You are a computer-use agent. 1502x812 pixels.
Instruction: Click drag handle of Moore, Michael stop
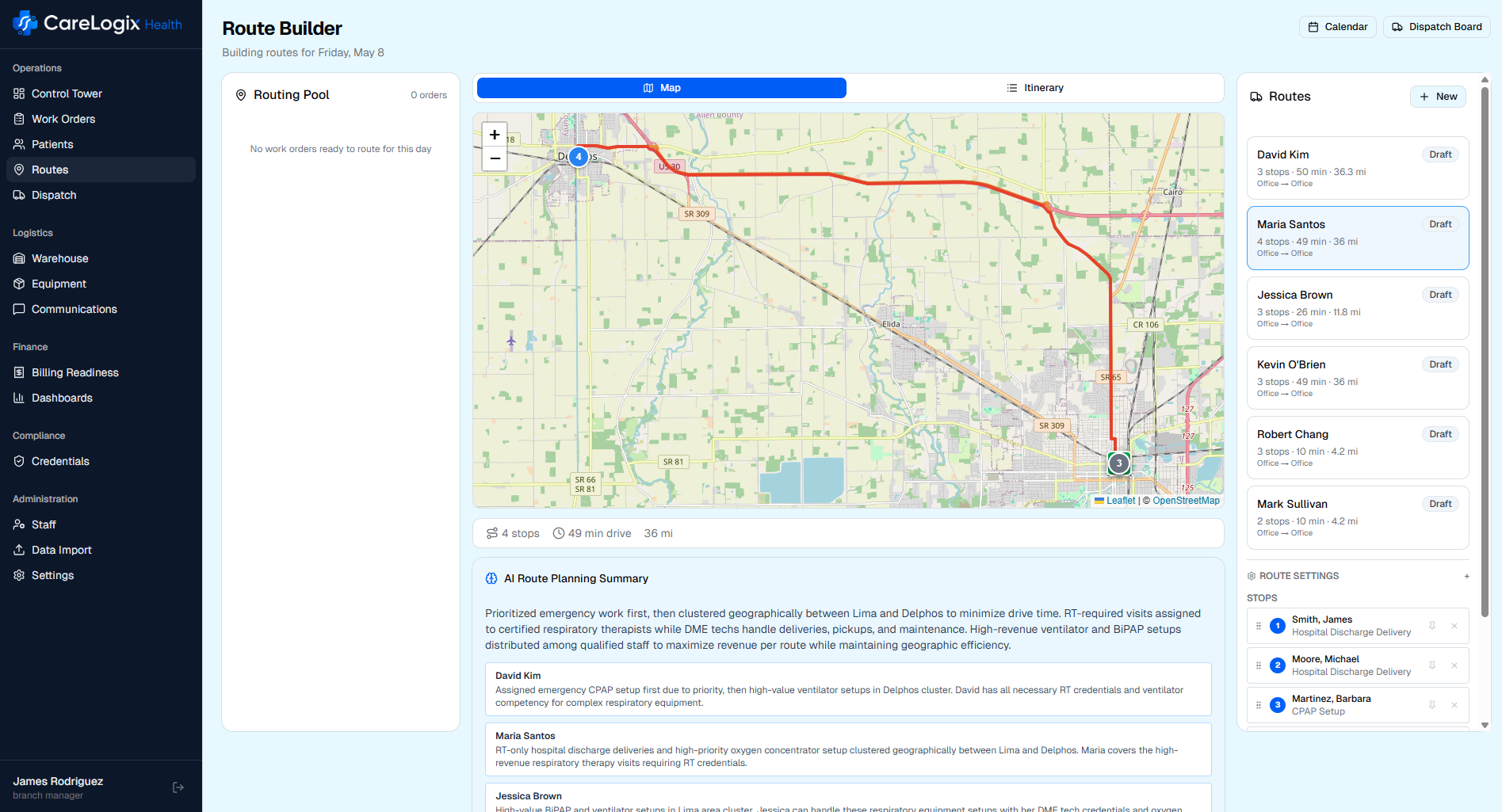[1259, 665]
